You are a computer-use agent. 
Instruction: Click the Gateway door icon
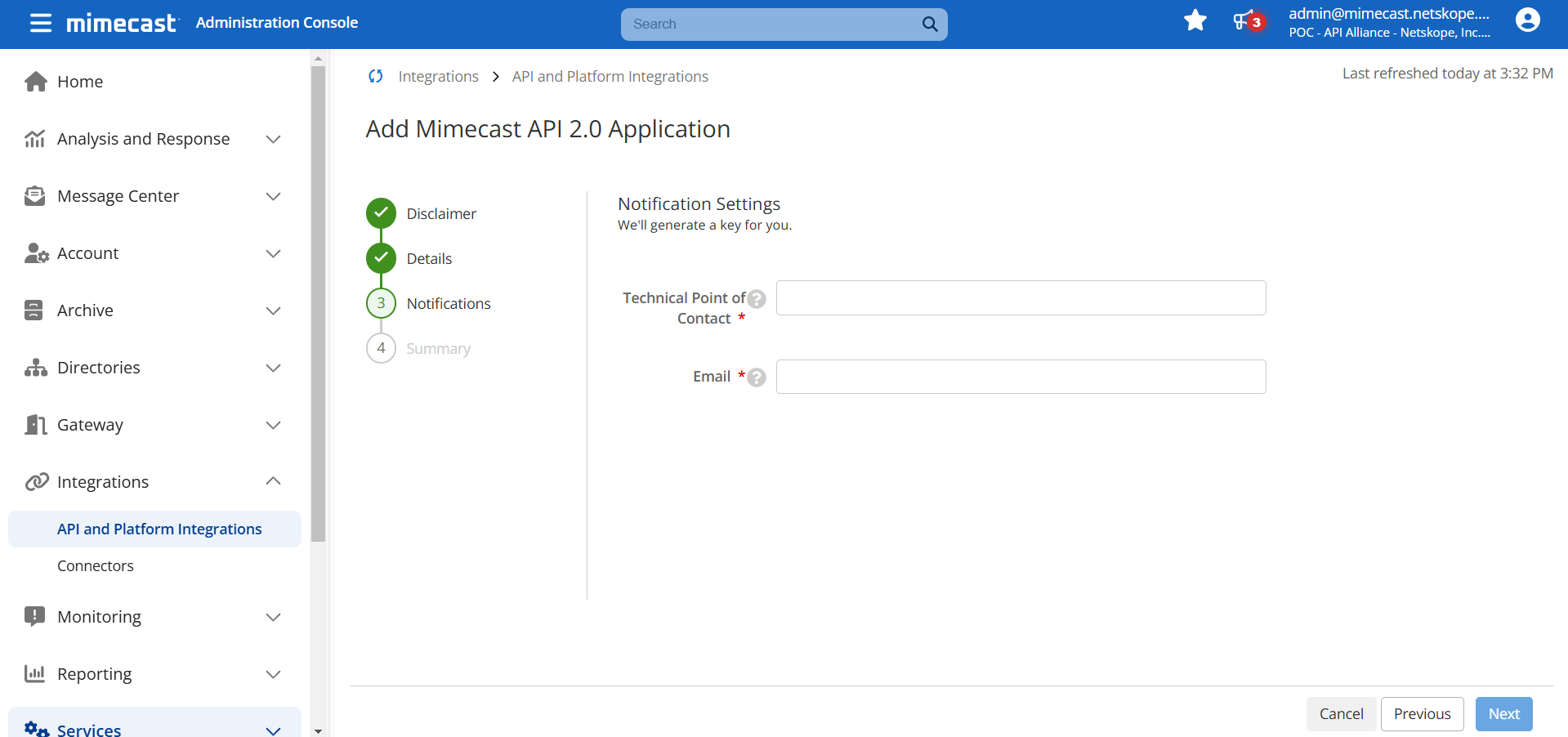[x=36, y=425]
